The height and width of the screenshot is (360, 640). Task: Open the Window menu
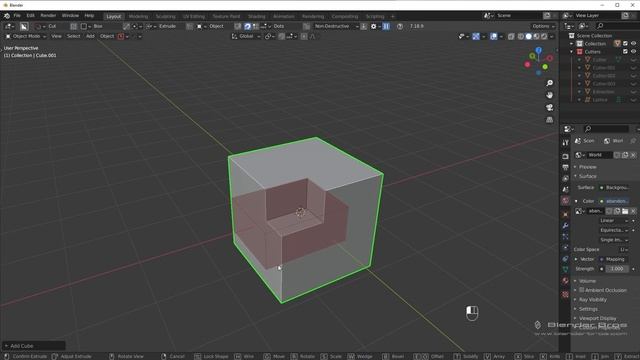click(x=70, y=16)
